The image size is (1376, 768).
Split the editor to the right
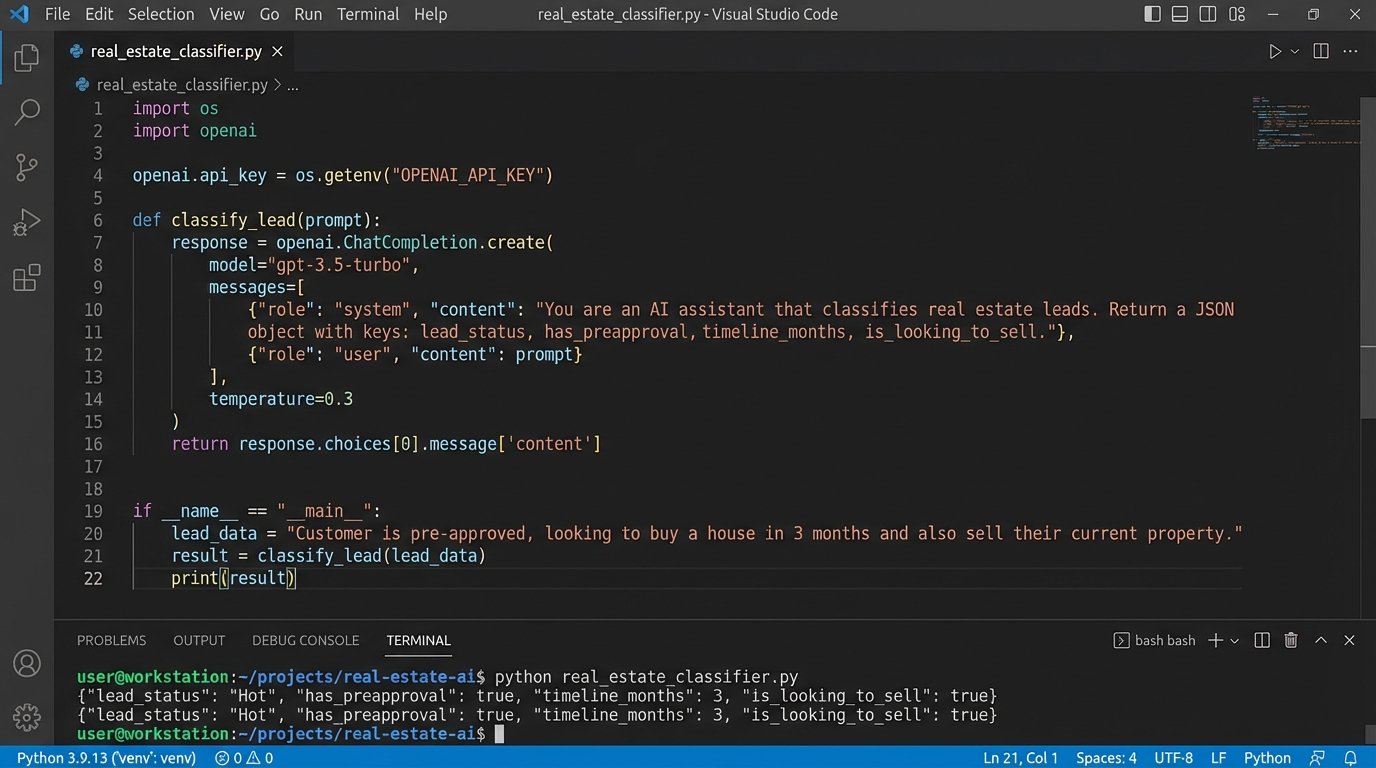click(x=1321, y=51)
